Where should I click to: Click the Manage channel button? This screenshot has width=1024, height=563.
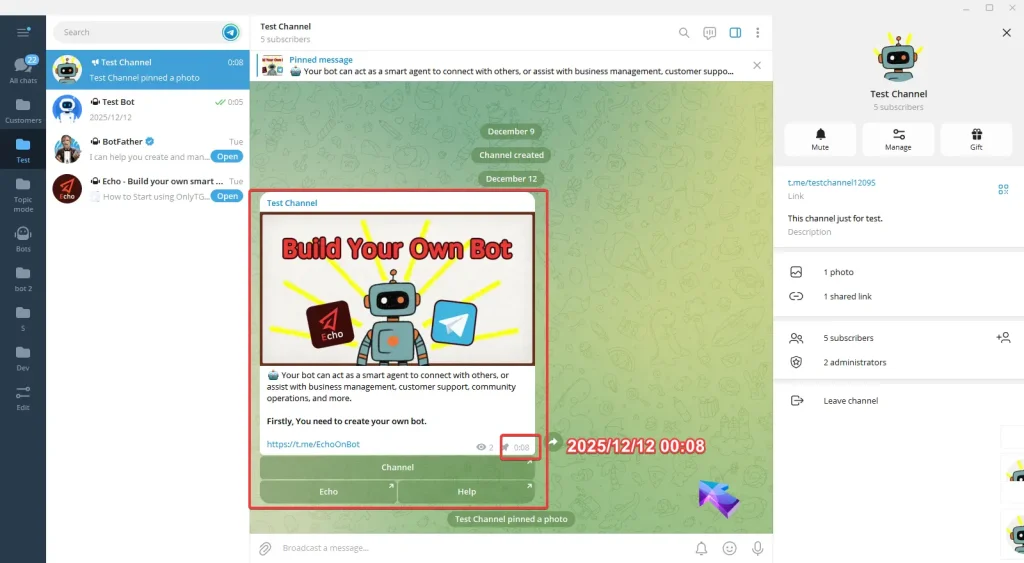(x=898, y=139)
